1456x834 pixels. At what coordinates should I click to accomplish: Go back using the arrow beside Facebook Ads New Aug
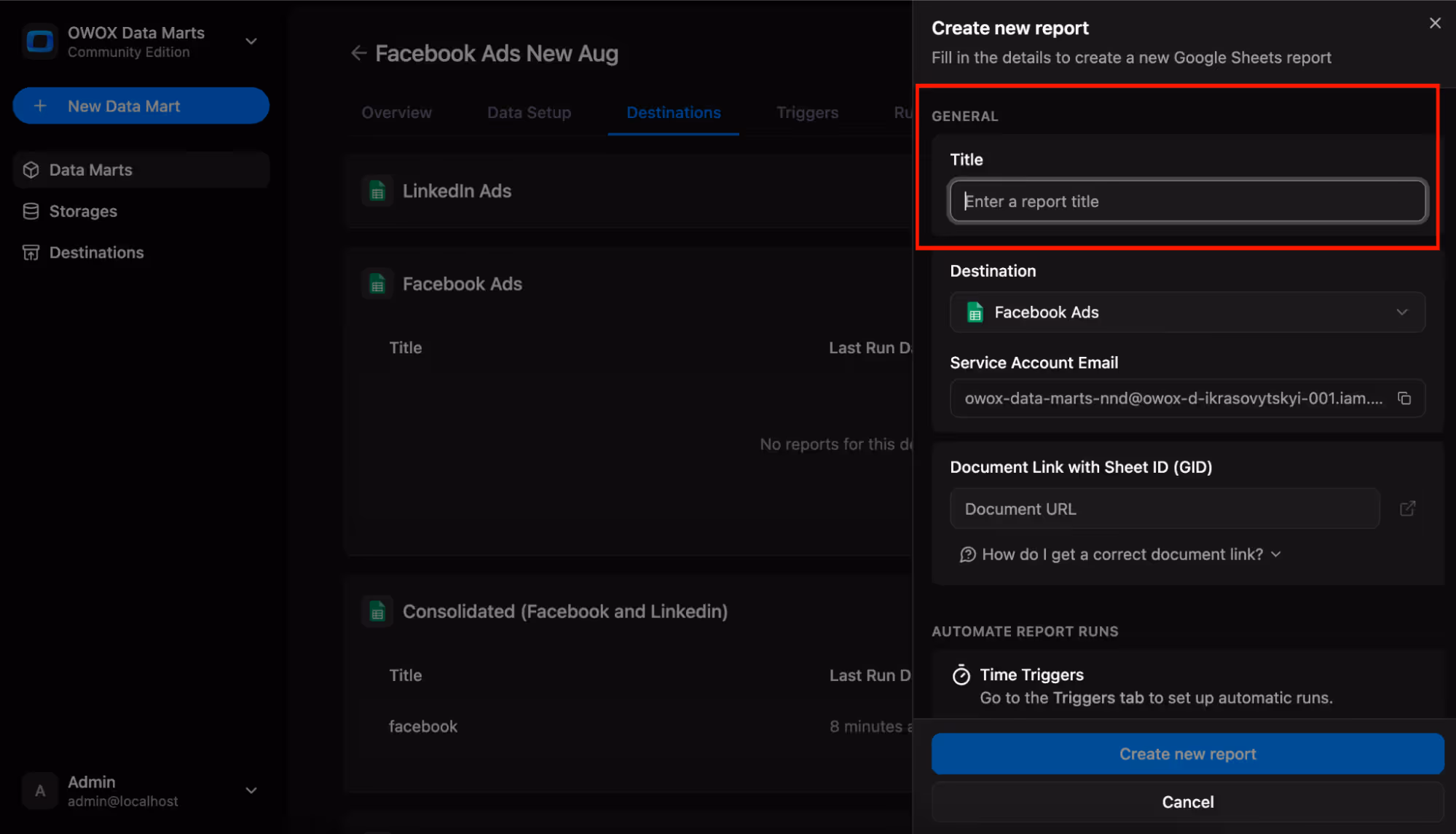[358, 53]
